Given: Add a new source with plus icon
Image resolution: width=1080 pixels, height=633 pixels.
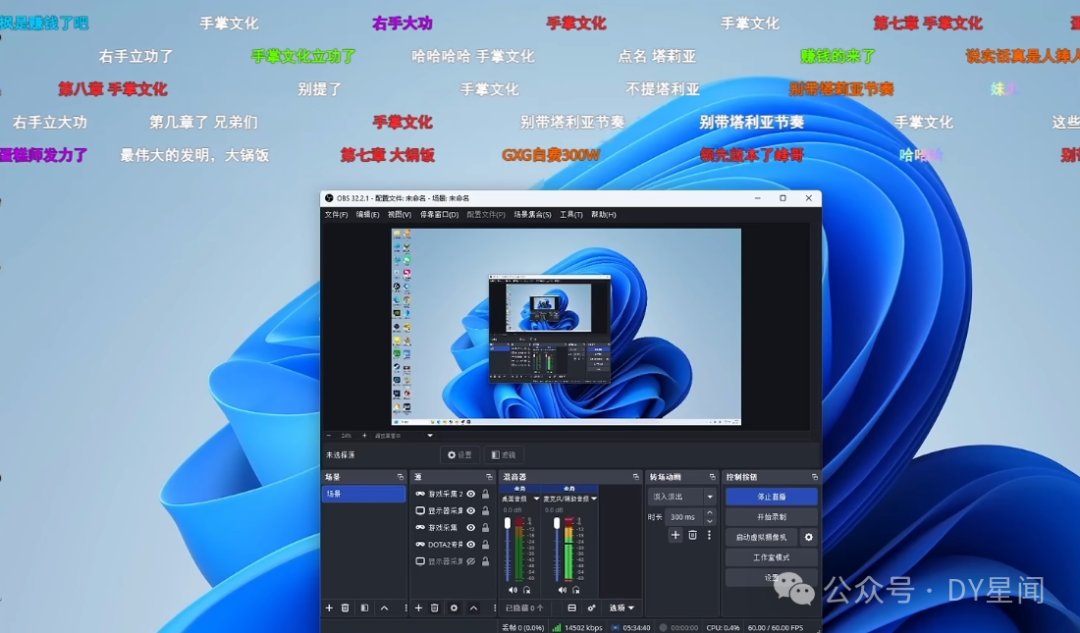Looking at the screenshot, I should point(418,608).
